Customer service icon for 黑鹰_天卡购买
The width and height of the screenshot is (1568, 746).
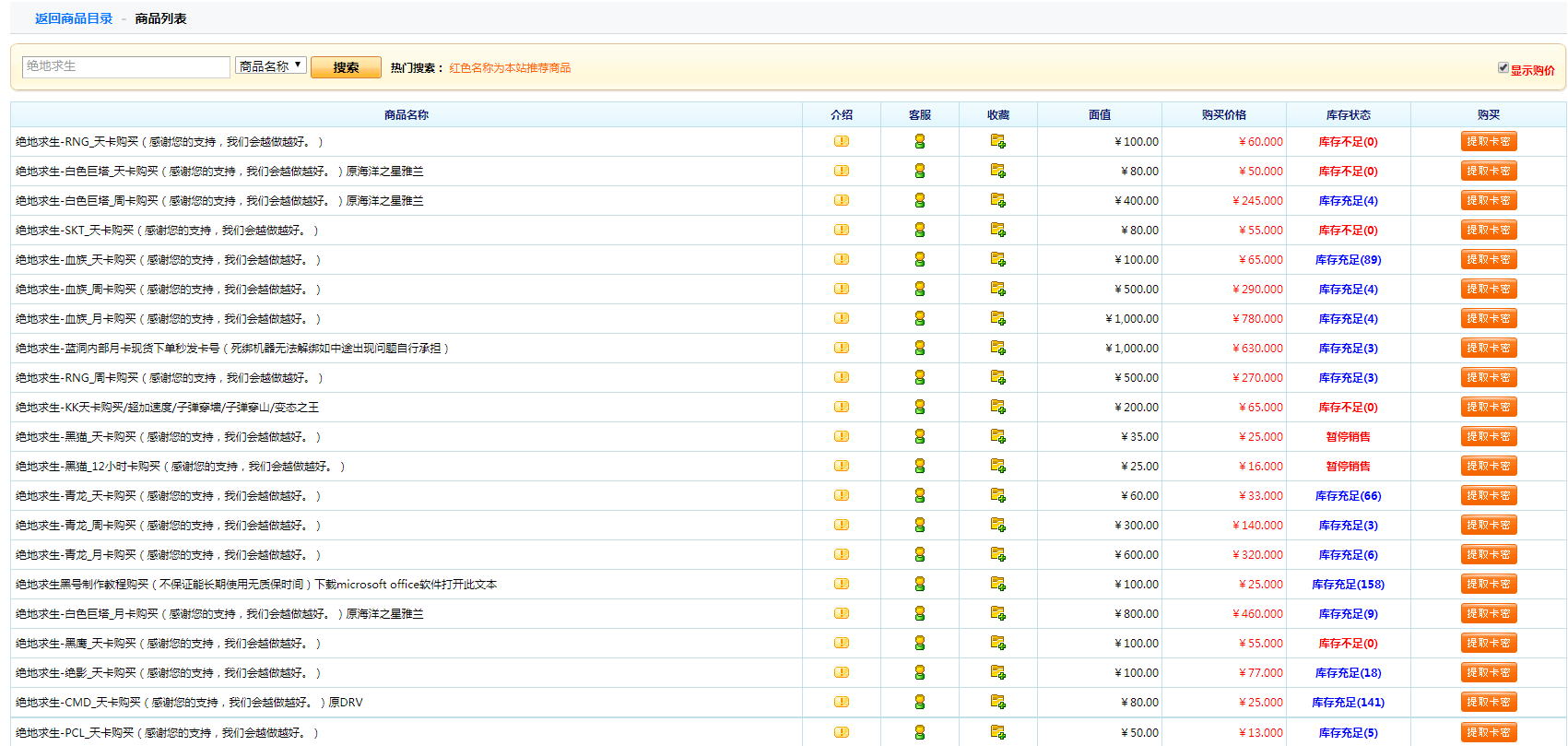[919, 643]
